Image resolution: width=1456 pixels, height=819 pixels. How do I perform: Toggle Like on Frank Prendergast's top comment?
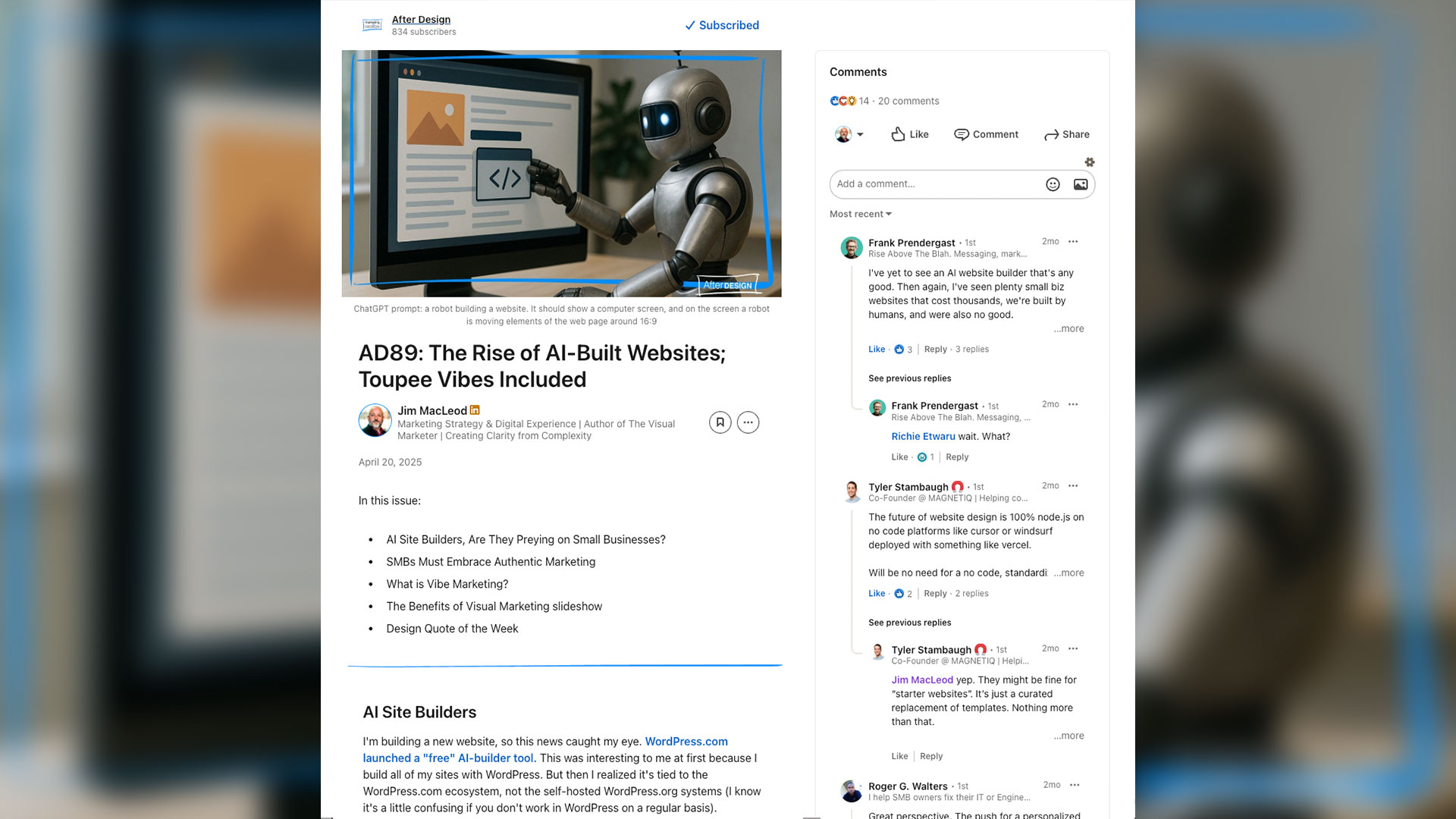point(877,350)
